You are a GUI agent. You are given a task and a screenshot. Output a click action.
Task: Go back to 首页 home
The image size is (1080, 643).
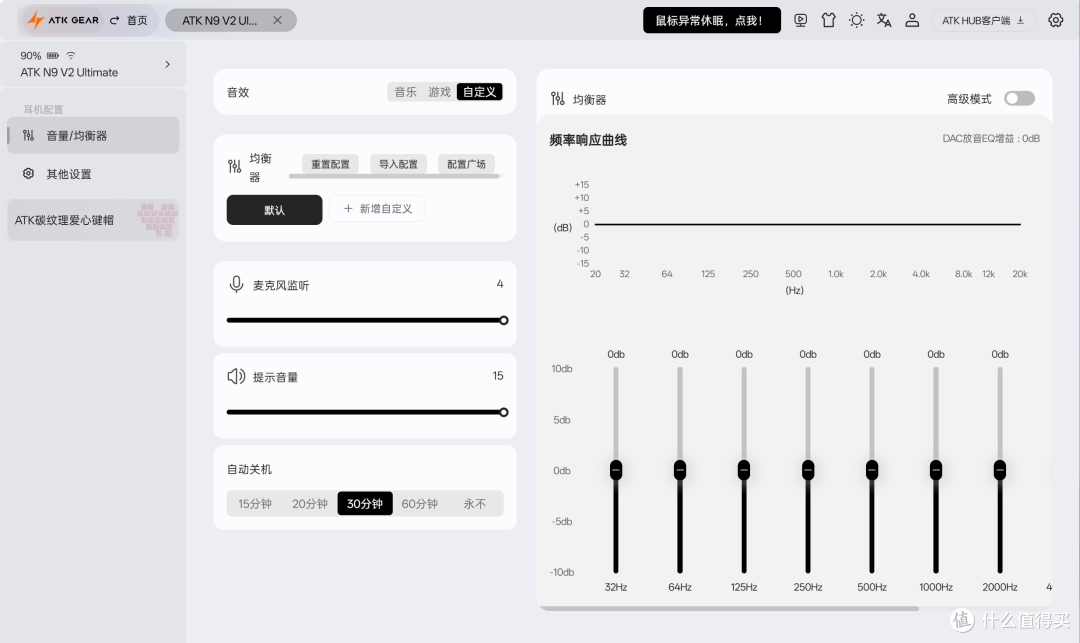point(129,21)
